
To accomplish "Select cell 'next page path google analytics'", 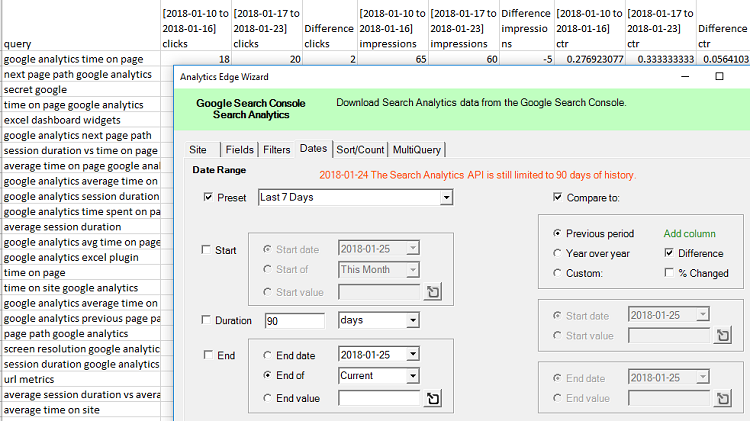I will coord(81,74).
